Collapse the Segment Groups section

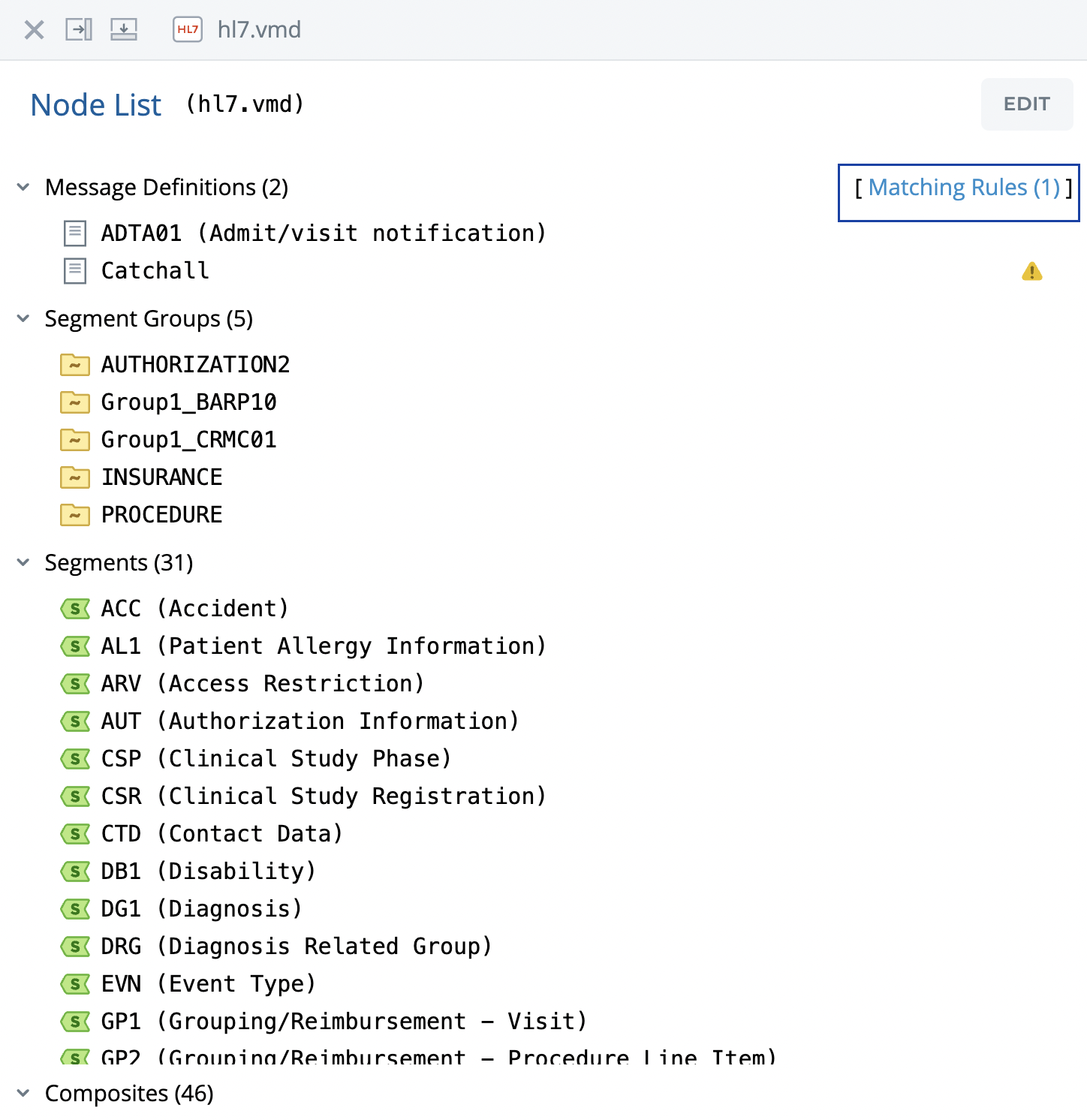[23, 318]
